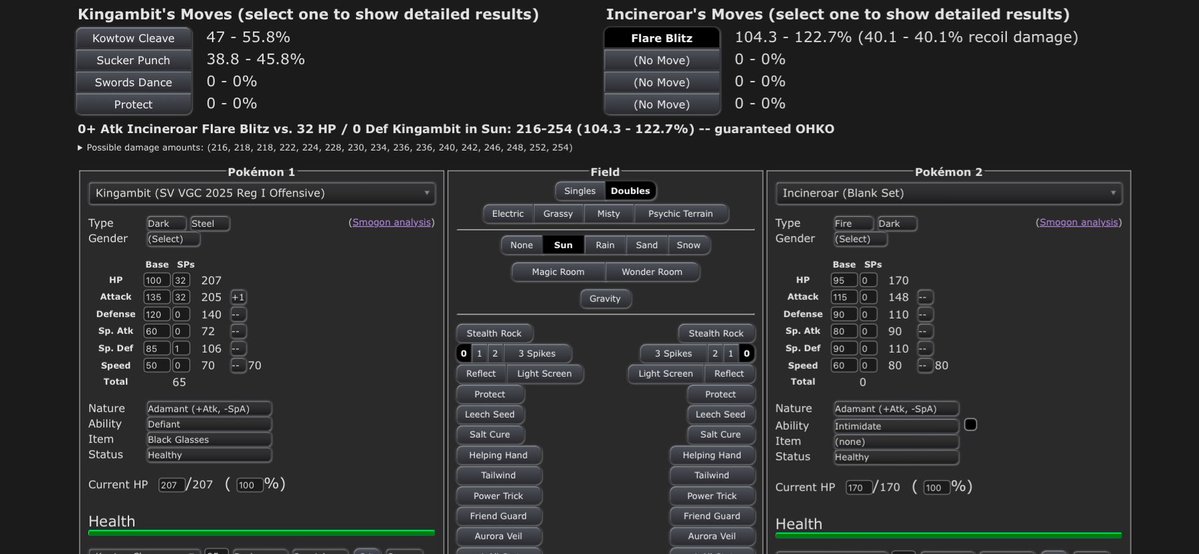Toggle Wonder Room
The width and height of the screenshot is (1199, 554).
pyautogui.click(x=651, y=272)
